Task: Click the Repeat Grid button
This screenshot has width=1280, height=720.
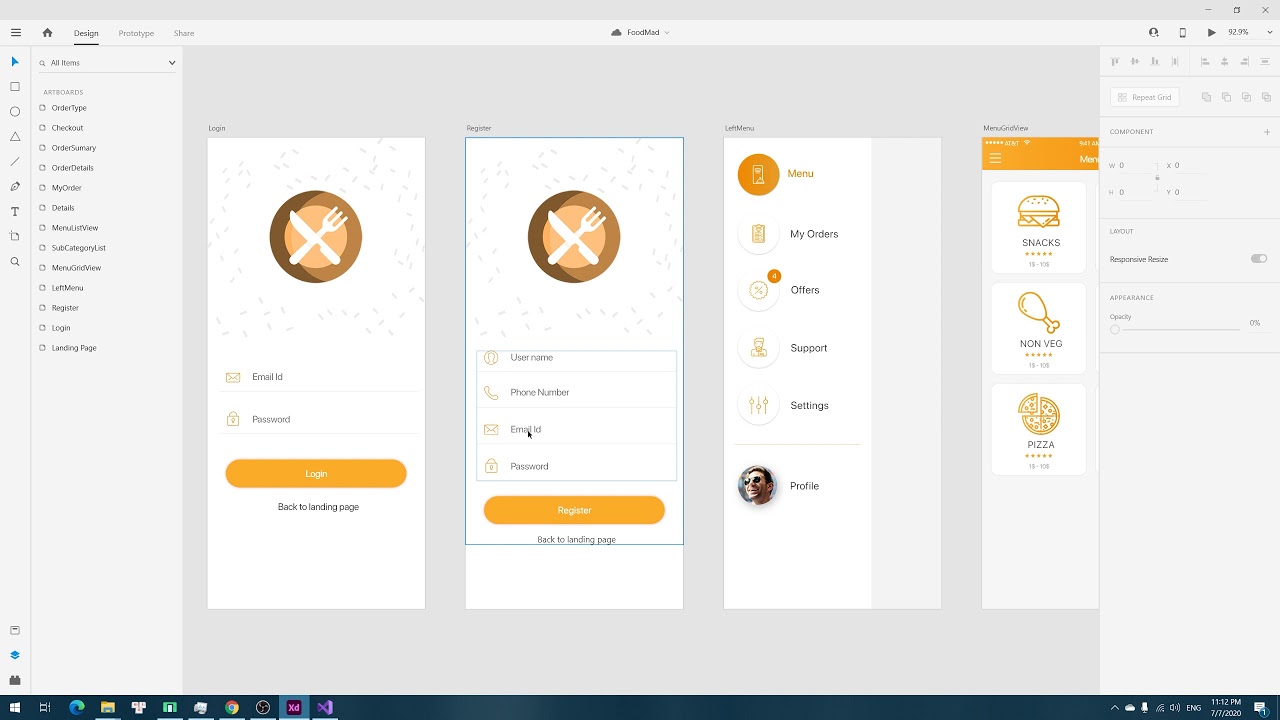Action: [x=1145, y=97]
